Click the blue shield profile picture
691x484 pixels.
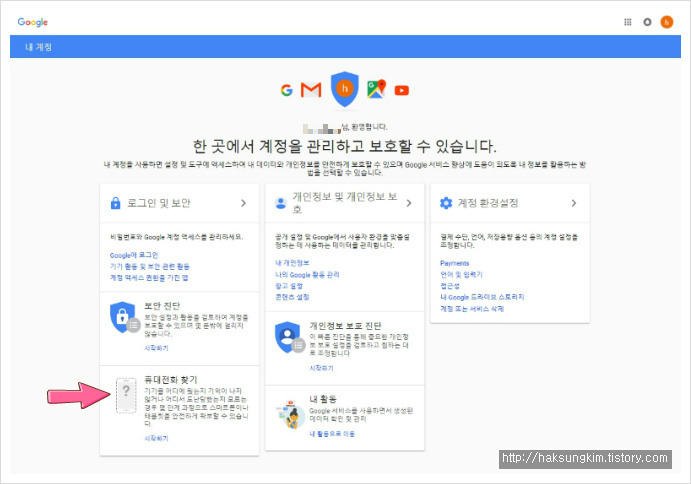[345, 89]
